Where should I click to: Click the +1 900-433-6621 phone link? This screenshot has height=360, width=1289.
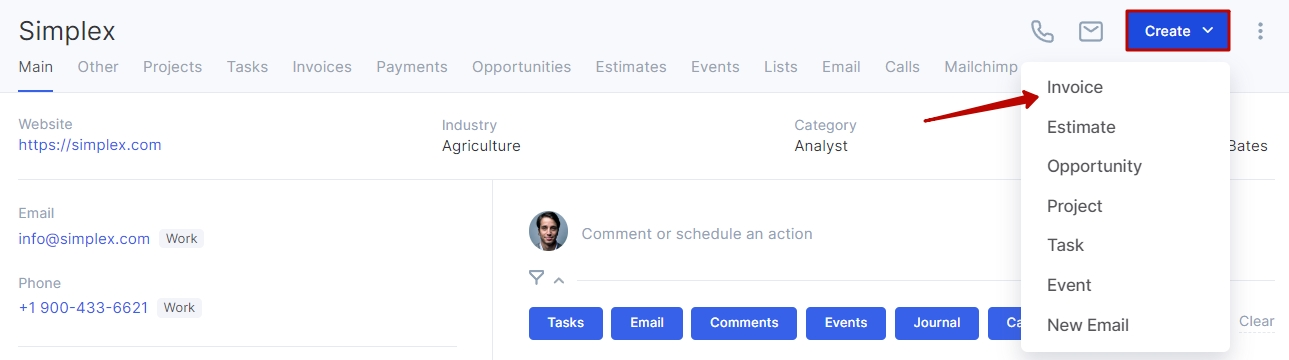tap(83, 308)
